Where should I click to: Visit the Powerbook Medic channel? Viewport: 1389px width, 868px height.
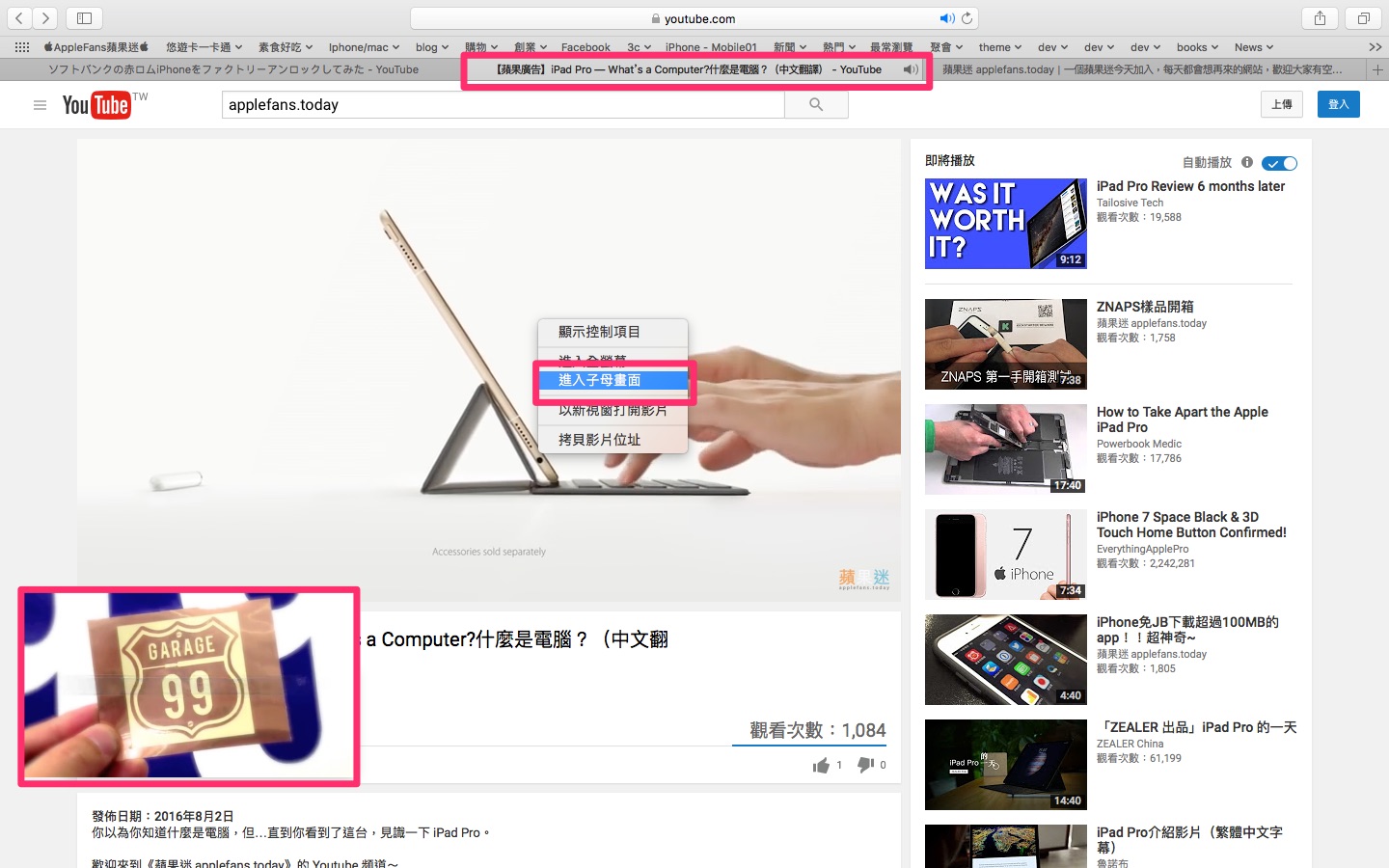tap(1139, 444)
